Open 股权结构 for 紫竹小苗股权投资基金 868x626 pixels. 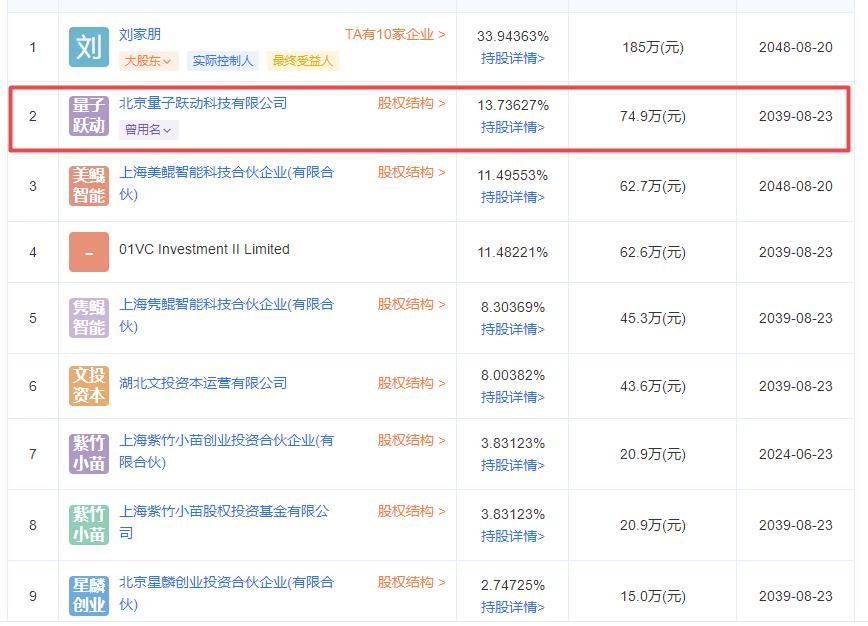click(x=411, y=511)
